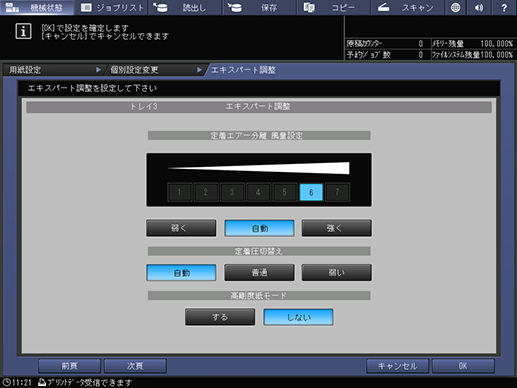Screen dimensions: 517x388
Task: Set air volume level 6
Action: pos(311,192)
